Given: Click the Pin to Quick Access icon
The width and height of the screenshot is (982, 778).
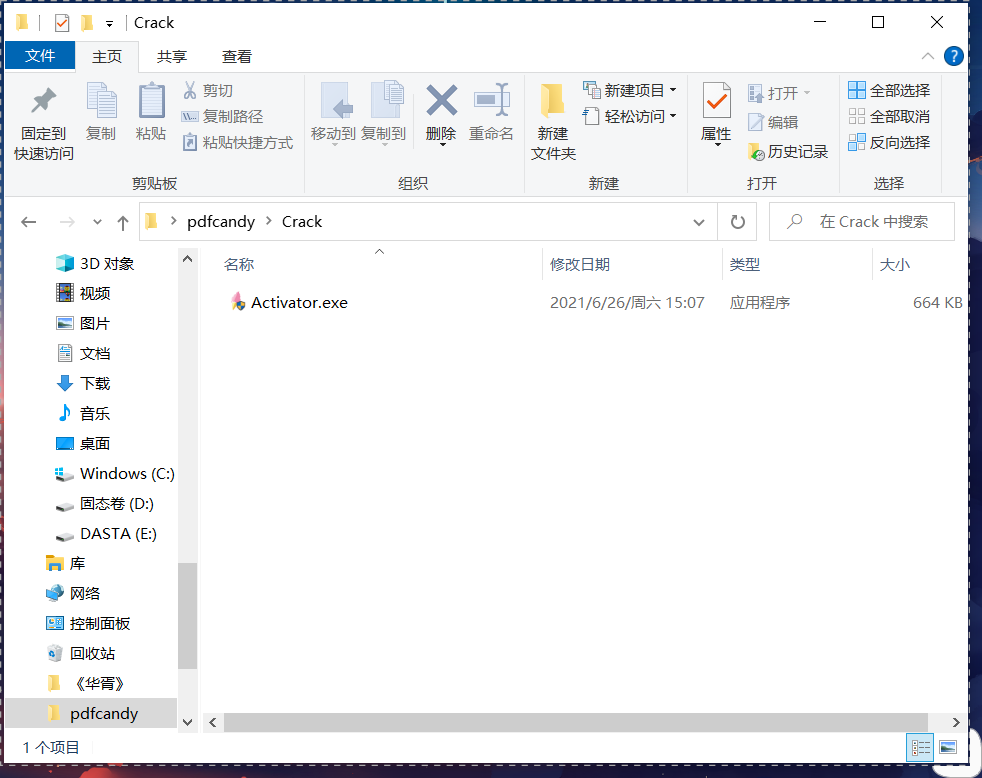Looking at the screenshot, I should coord(43,101).
